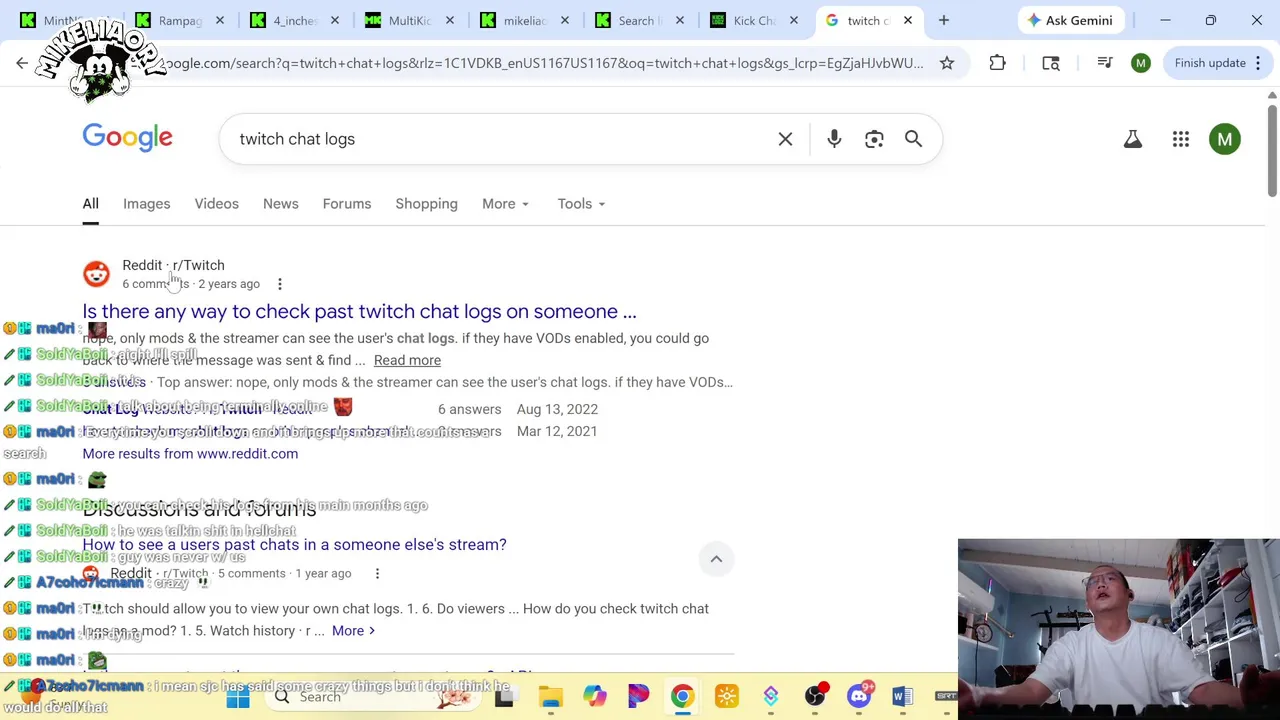The image size is (1280, 720).
Task: Open more options for the r/Twitch 5 comments result
Action: point(377,573)
